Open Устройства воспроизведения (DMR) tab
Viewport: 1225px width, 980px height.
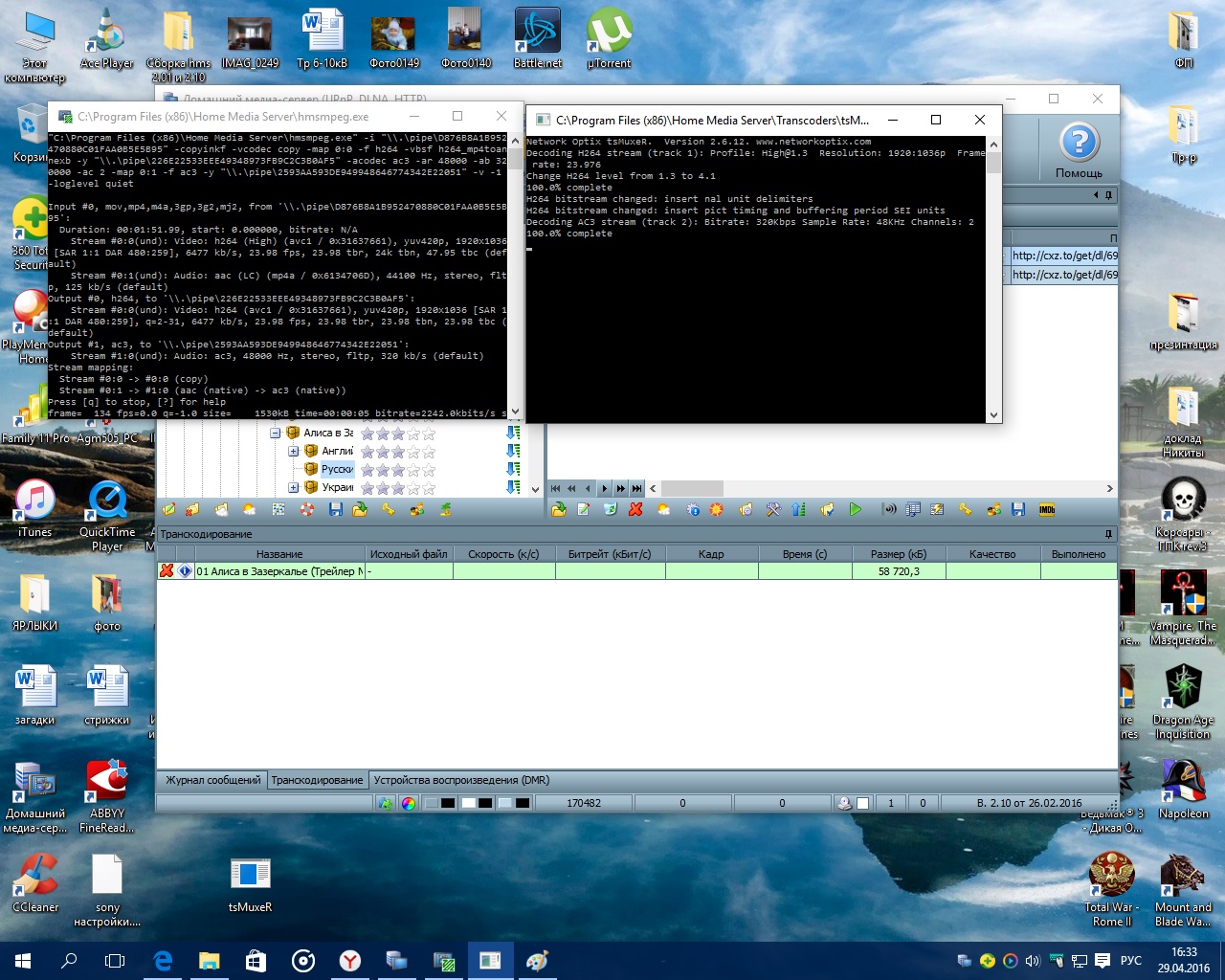pos(461,780)
